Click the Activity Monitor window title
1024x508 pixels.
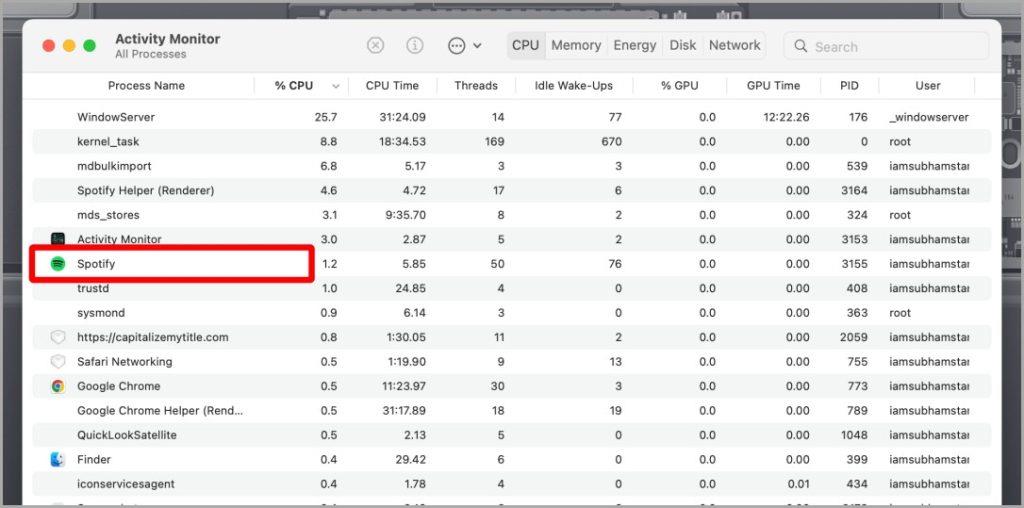(168, 39)
